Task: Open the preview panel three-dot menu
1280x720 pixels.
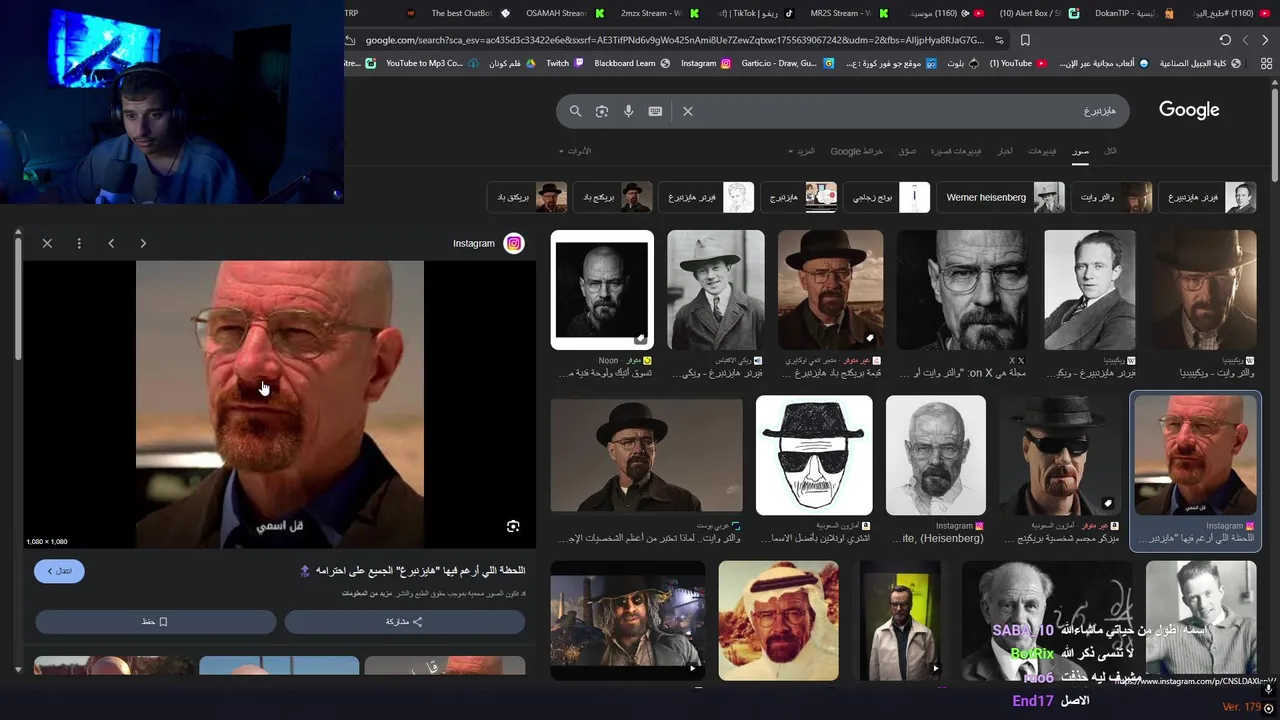Action: 79,243
